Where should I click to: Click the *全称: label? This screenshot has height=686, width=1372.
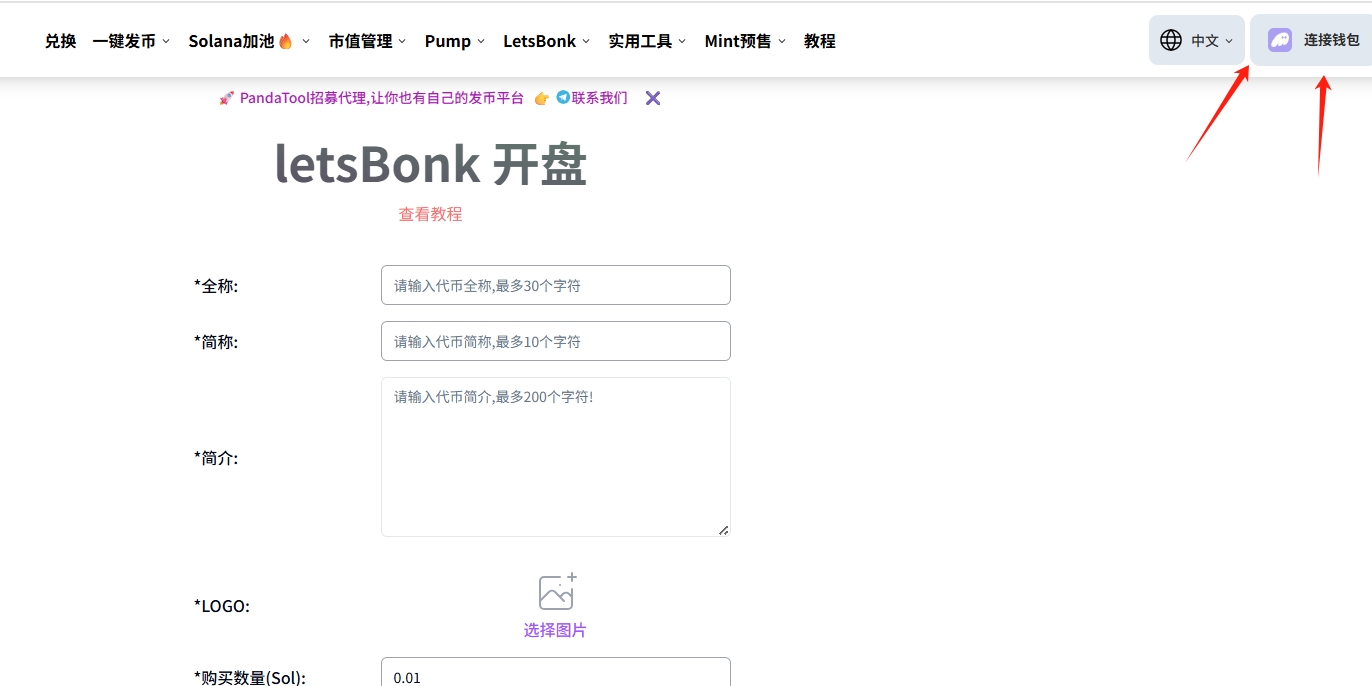[216, 286]
